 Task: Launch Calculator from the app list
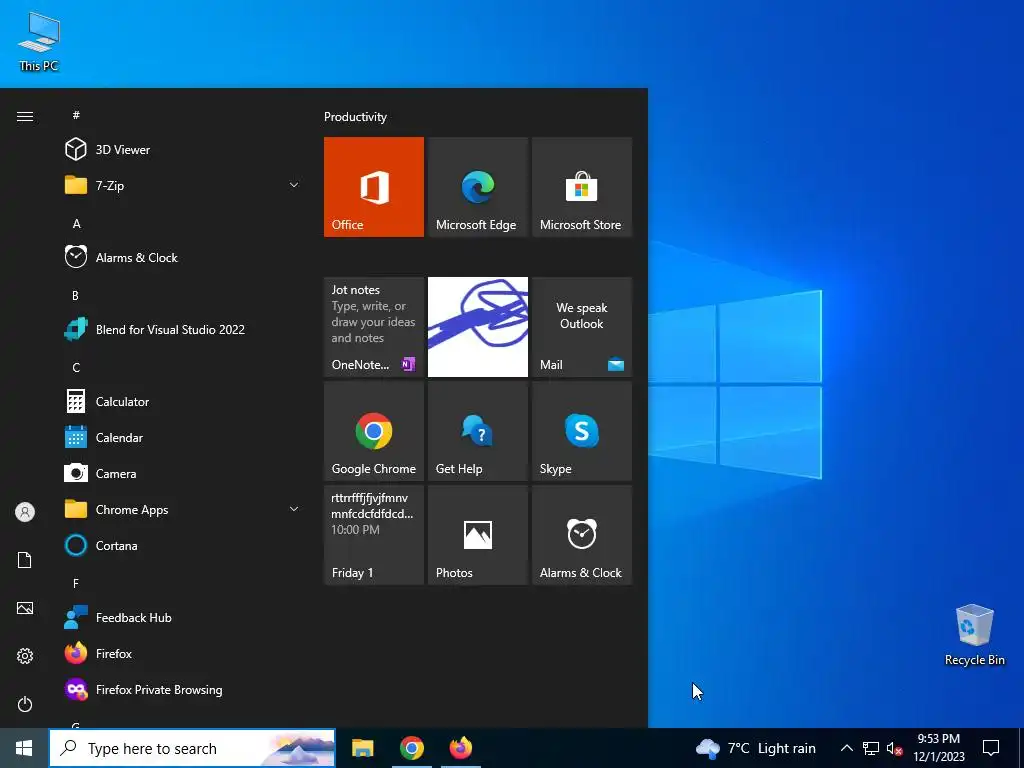[183, 402]
